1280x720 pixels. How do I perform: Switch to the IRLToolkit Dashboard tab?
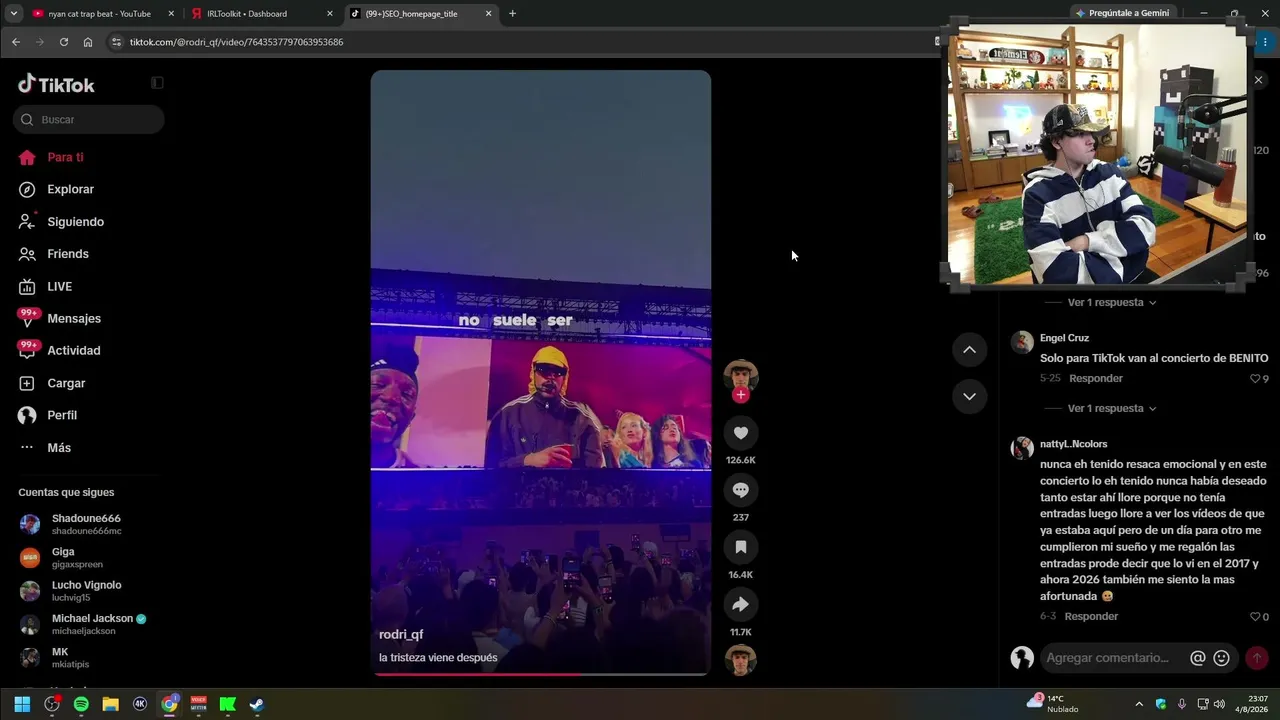point(259,14)
